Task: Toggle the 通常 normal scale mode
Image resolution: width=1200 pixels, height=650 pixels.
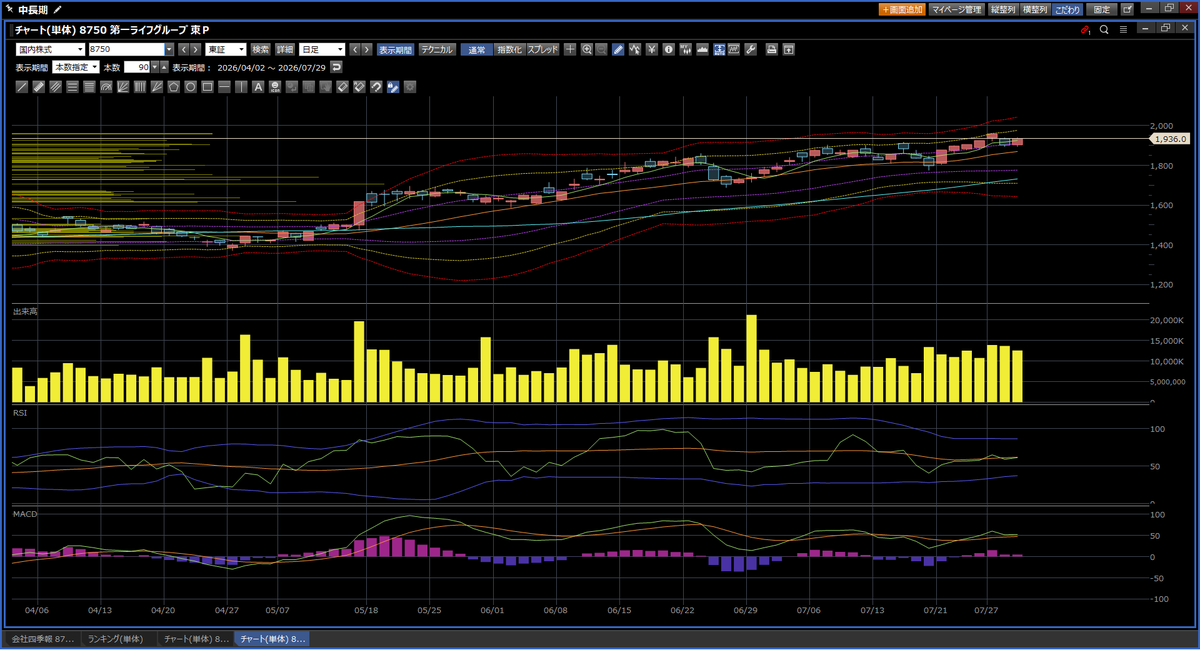Action: coord(477,49)
